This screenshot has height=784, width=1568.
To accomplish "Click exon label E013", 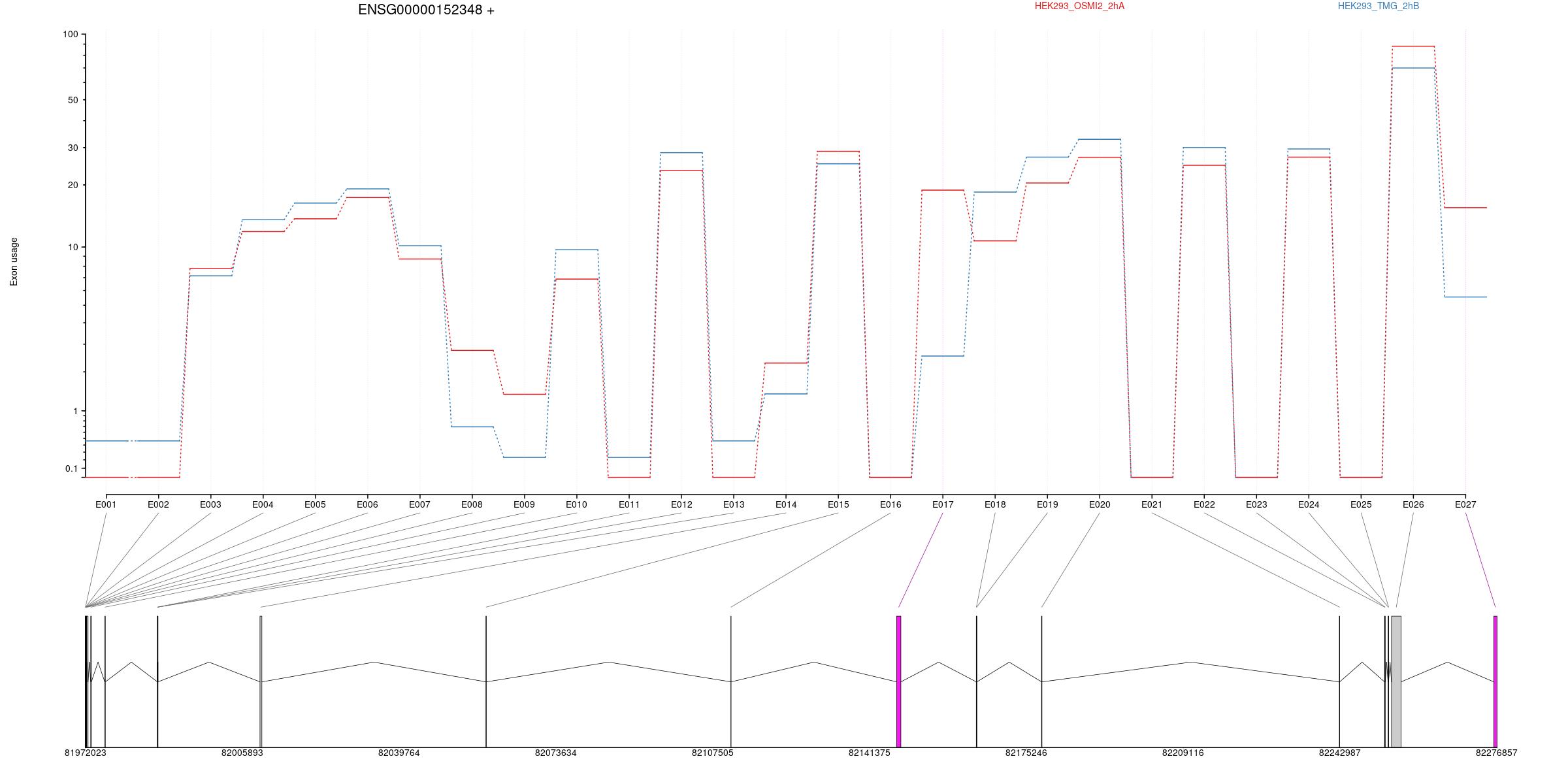I will tap(734, 504).
